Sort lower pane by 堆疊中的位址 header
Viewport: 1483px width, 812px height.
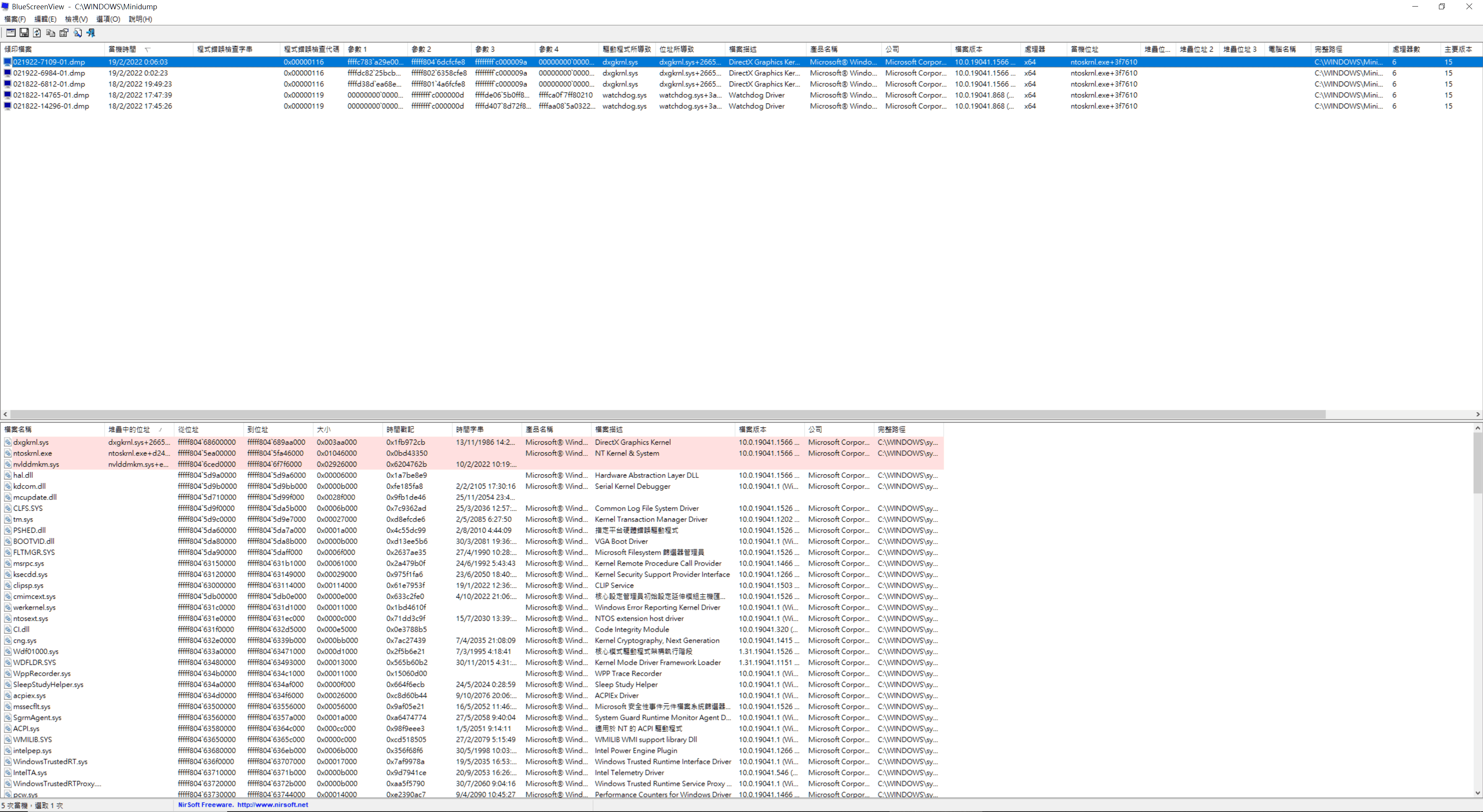(x=129, y=430)
